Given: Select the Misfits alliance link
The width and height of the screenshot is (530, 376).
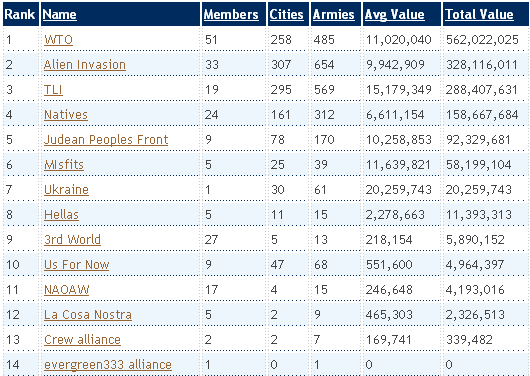Looking at the screenshot, I should tap(64, 165).
